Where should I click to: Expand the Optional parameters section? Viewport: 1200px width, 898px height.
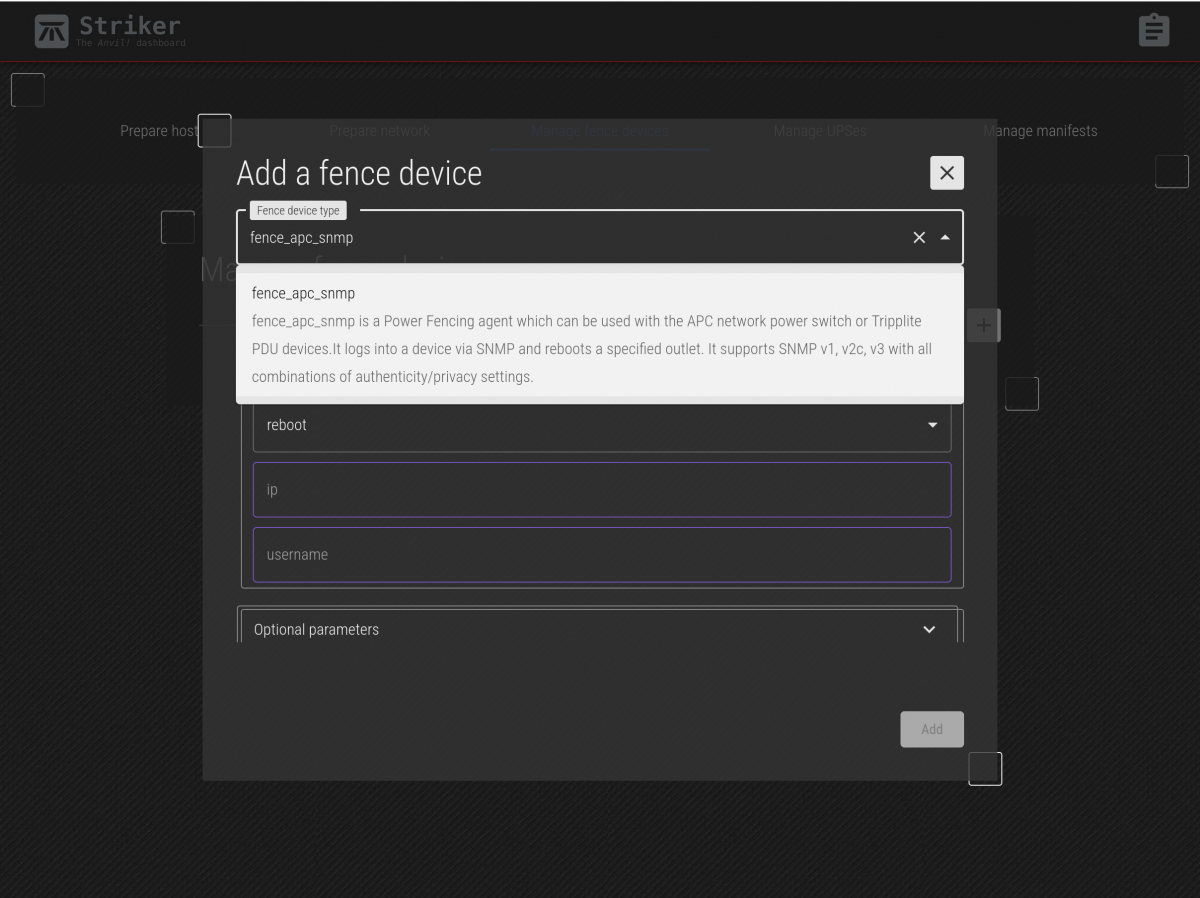[x=598, y=629]
